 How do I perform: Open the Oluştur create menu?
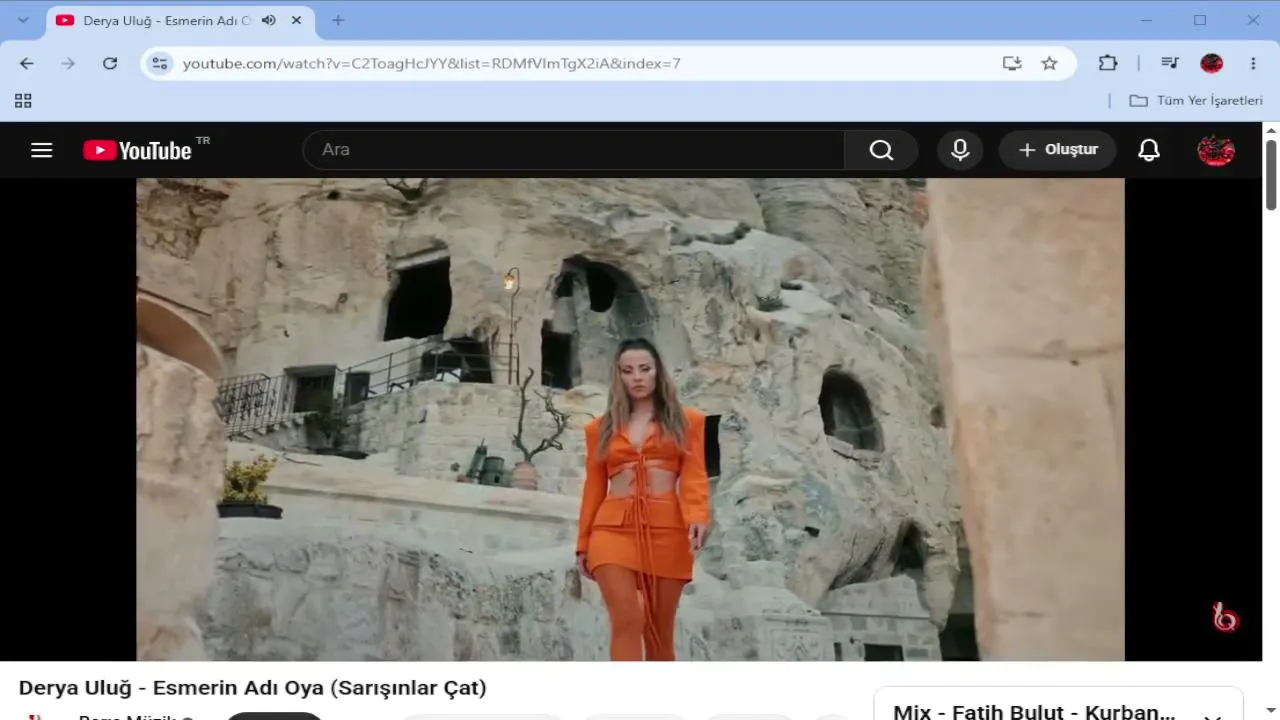click(1057, 150)
